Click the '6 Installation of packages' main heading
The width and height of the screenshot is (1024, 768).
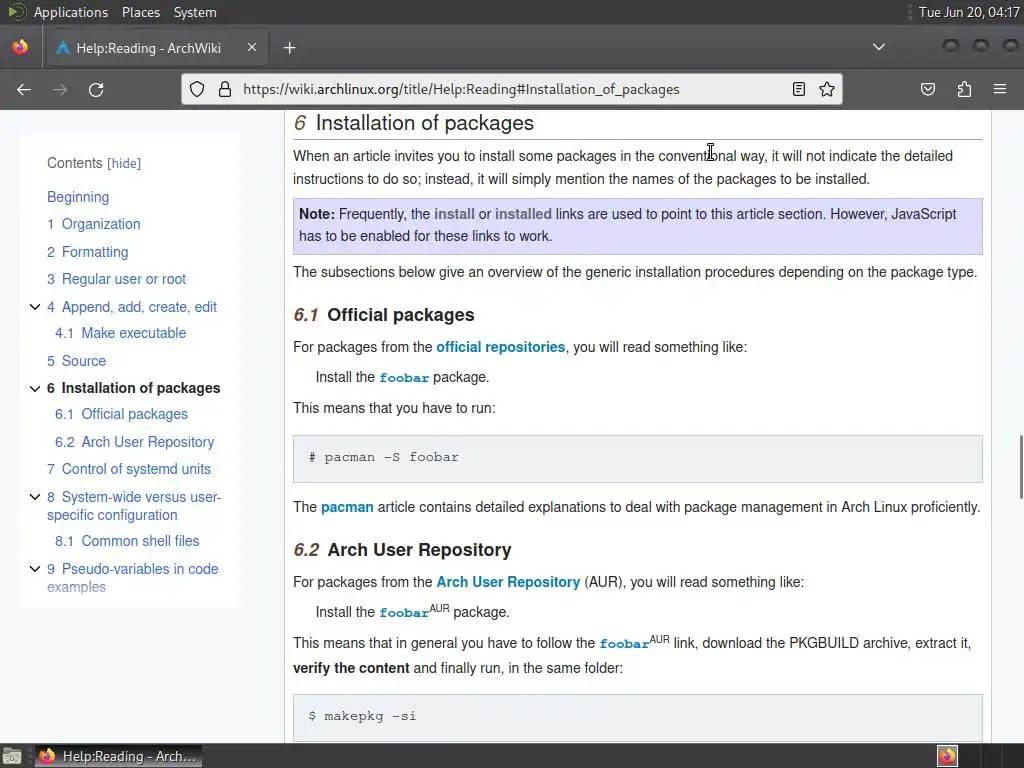point(414,123)
